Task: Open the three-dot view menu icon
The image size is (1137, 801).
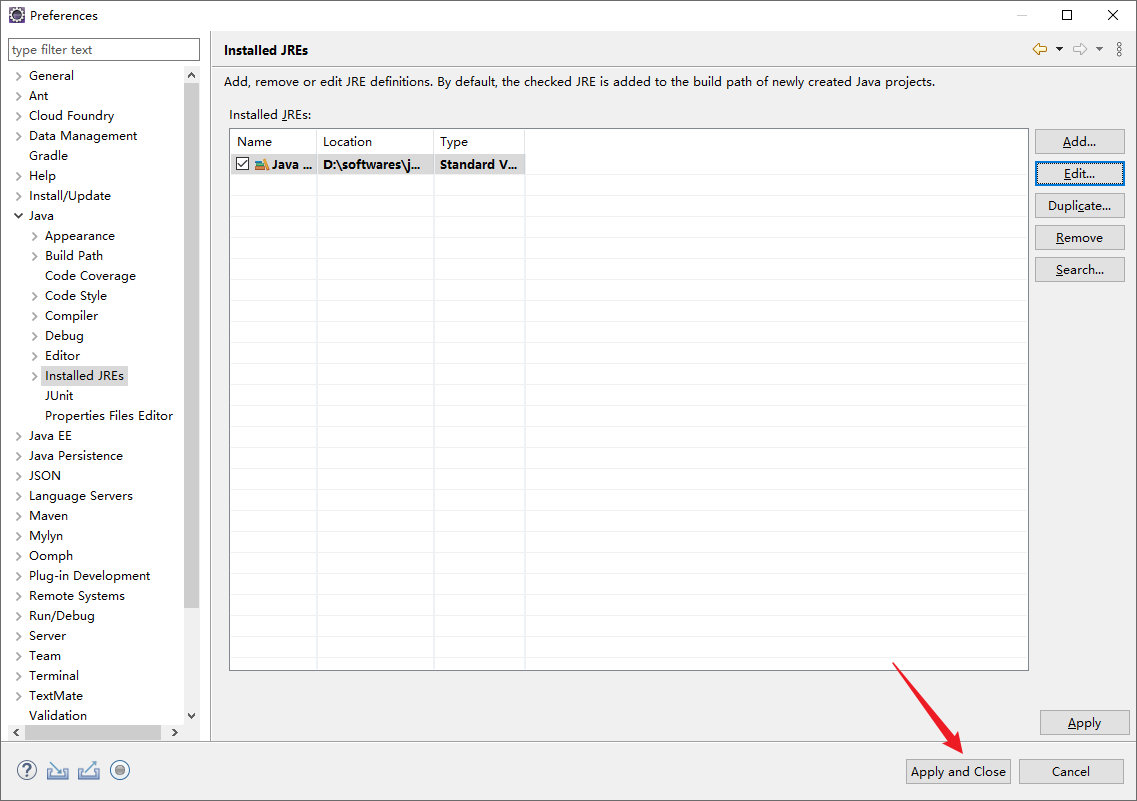Action: coord(1119,50)
